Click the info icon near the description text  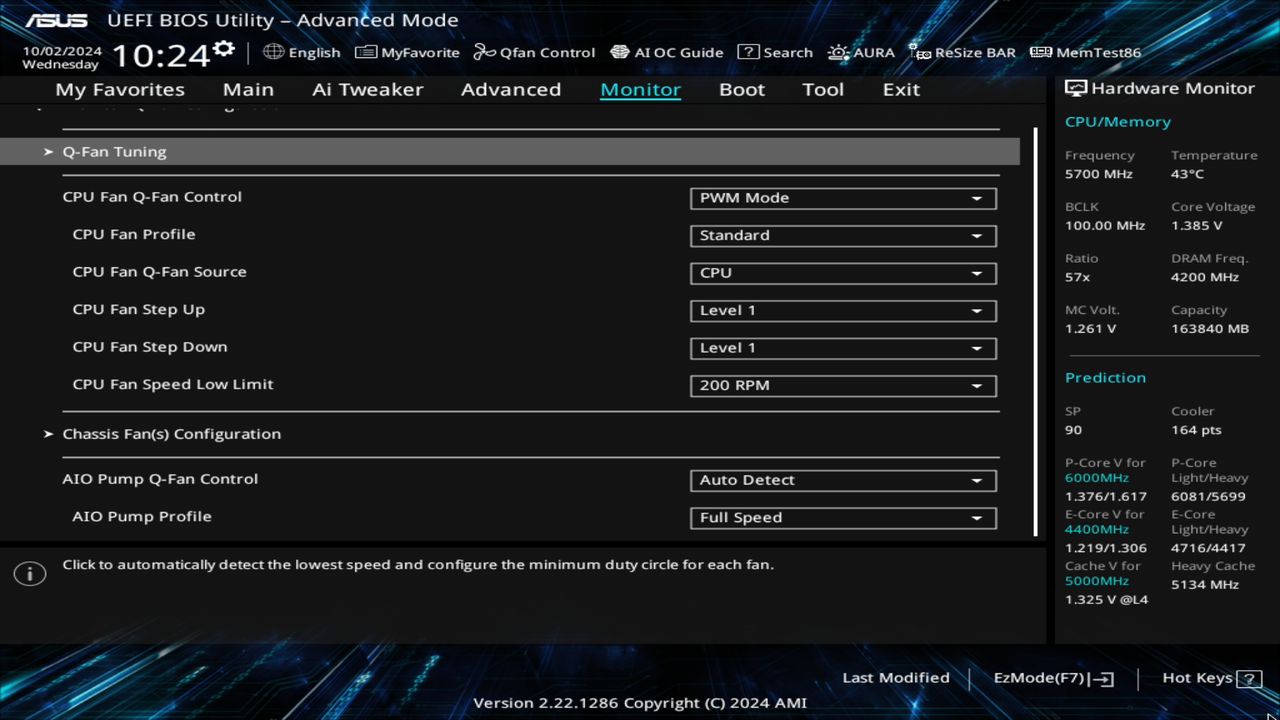(30, 573)
